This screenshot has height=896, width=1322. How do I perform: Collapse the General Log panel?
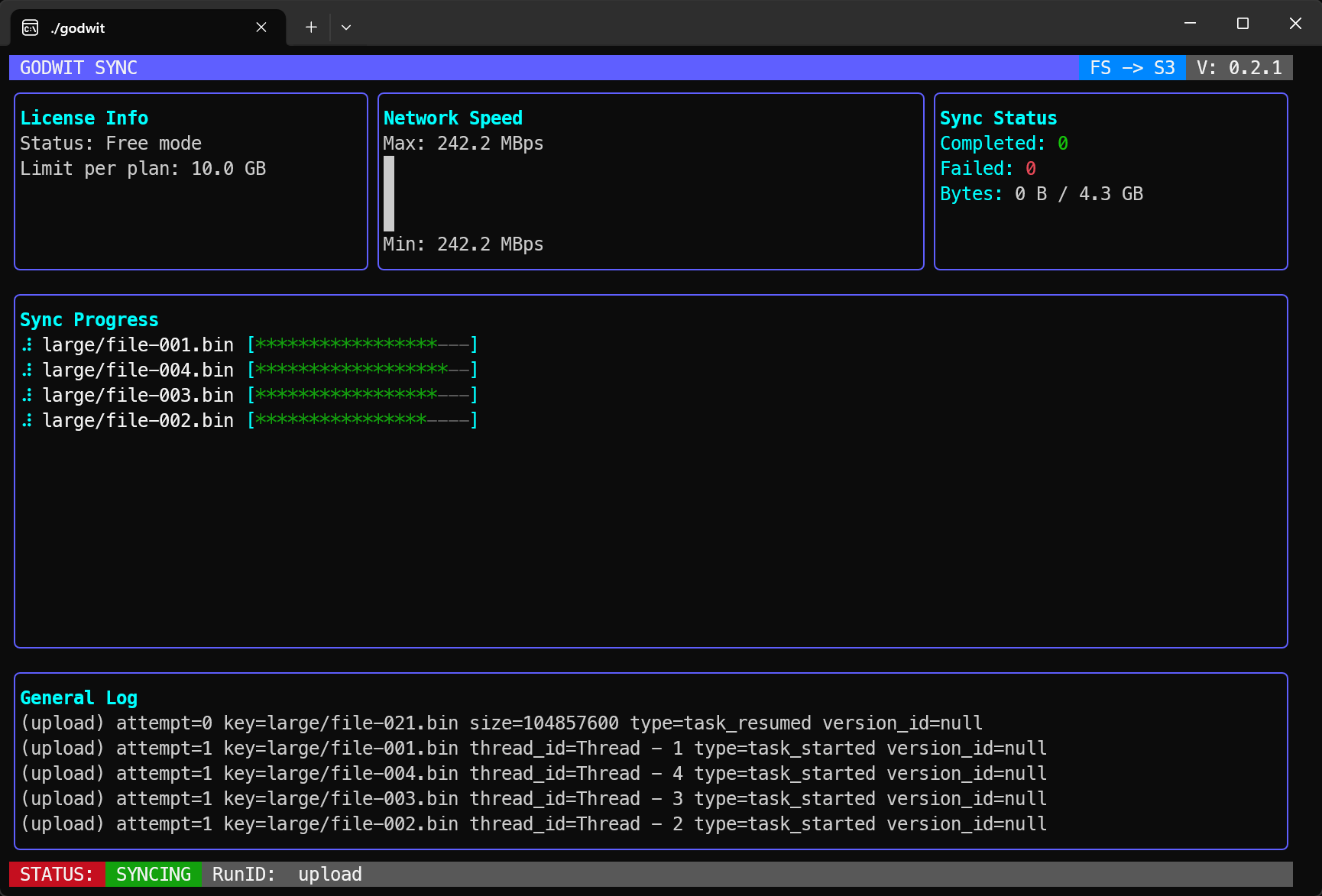pyautogui.click(x=79, y=697)
